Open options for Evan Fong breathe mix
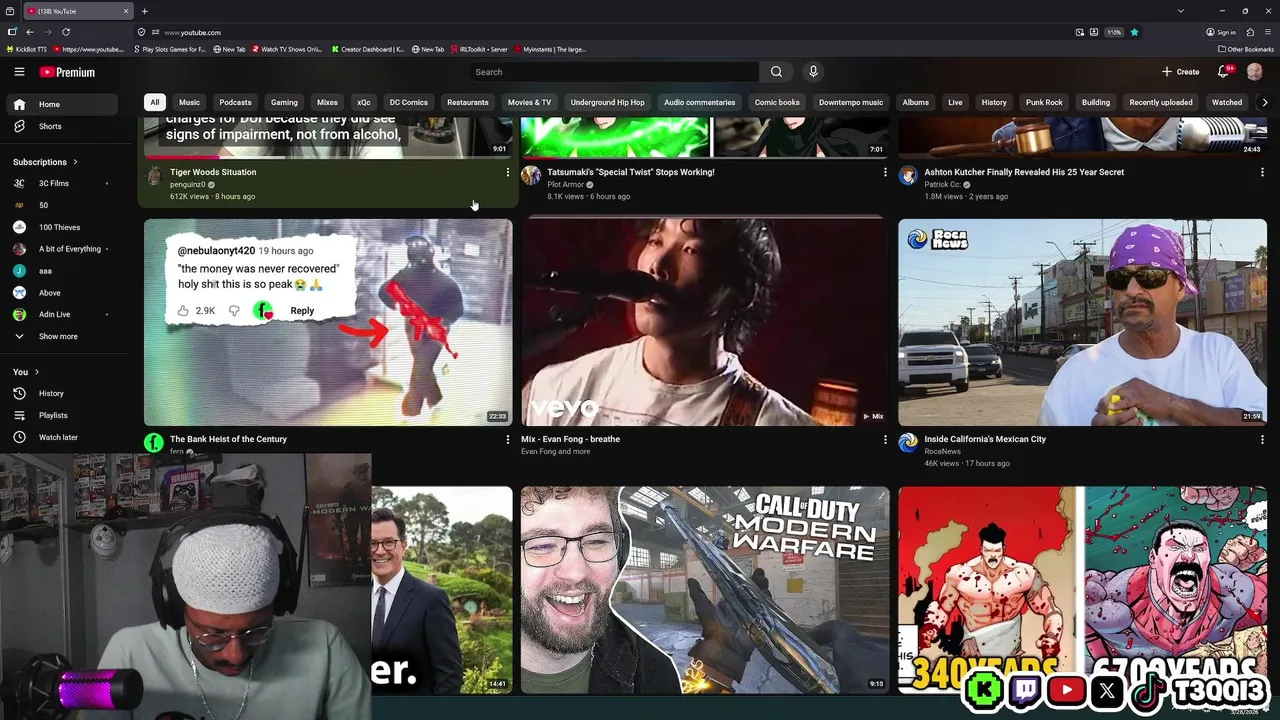This screenshot has height=720, width=1280. 884,439
